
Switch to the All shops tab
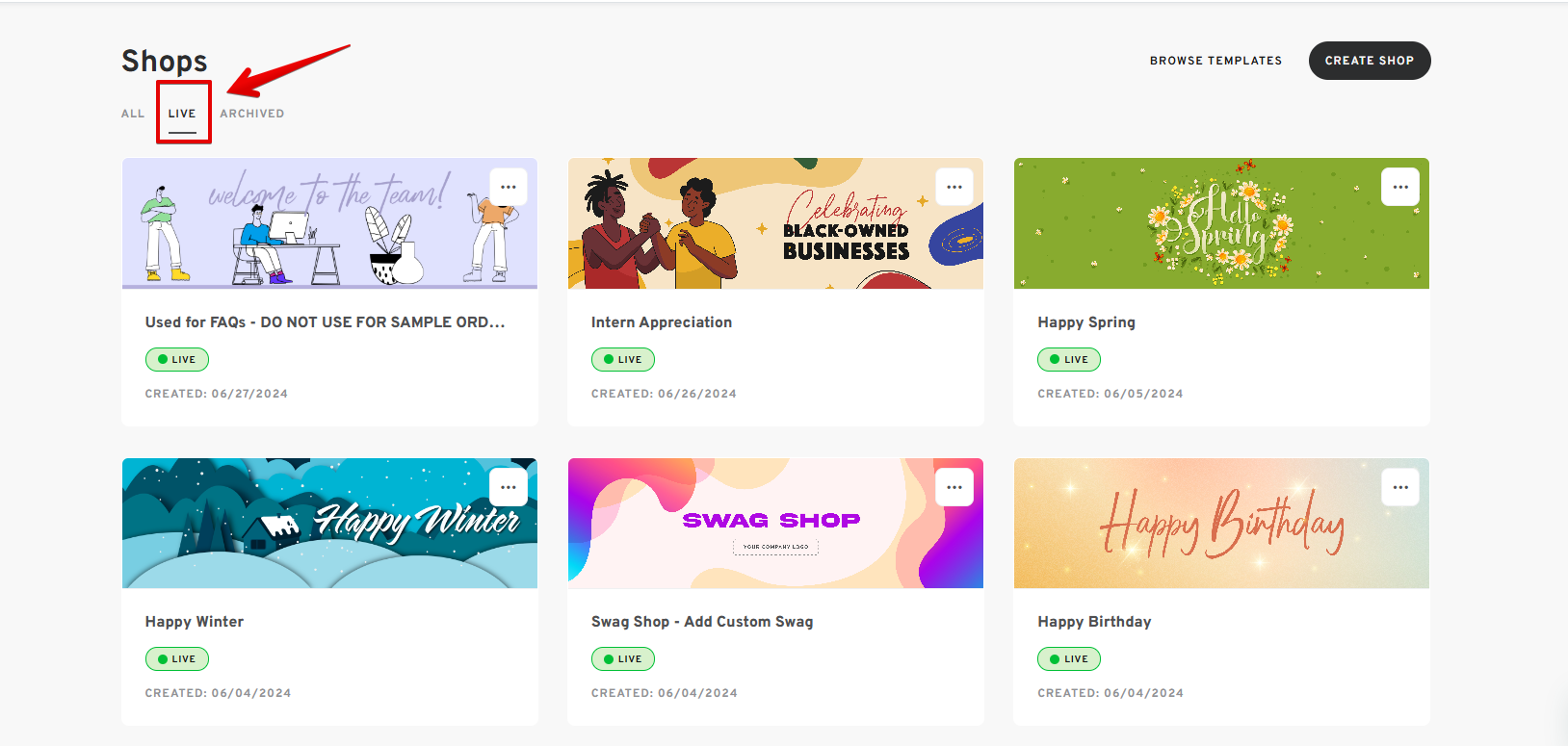(x=133, y=114)
